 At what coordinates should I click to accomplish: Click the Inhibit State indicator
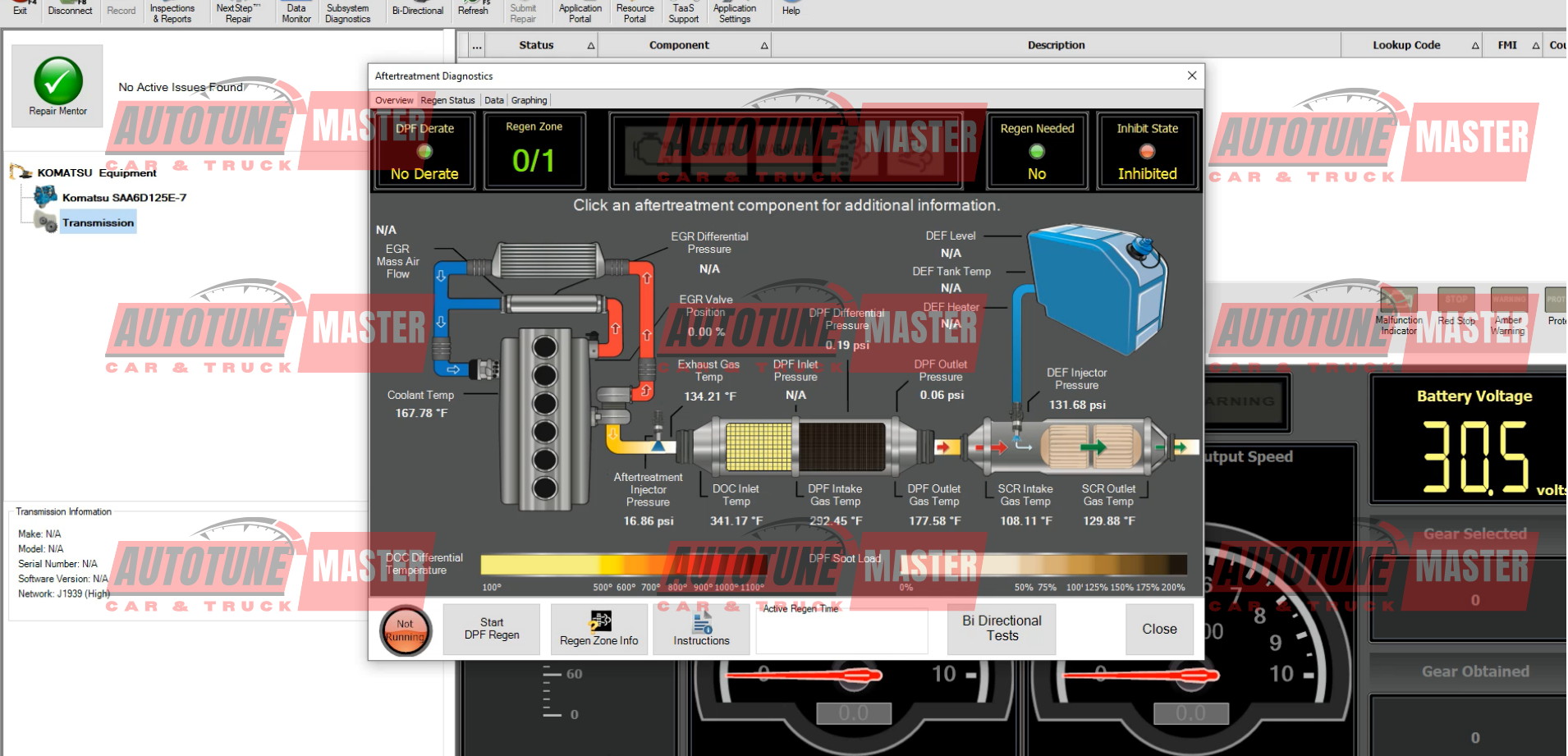(x=1147, y=151)
